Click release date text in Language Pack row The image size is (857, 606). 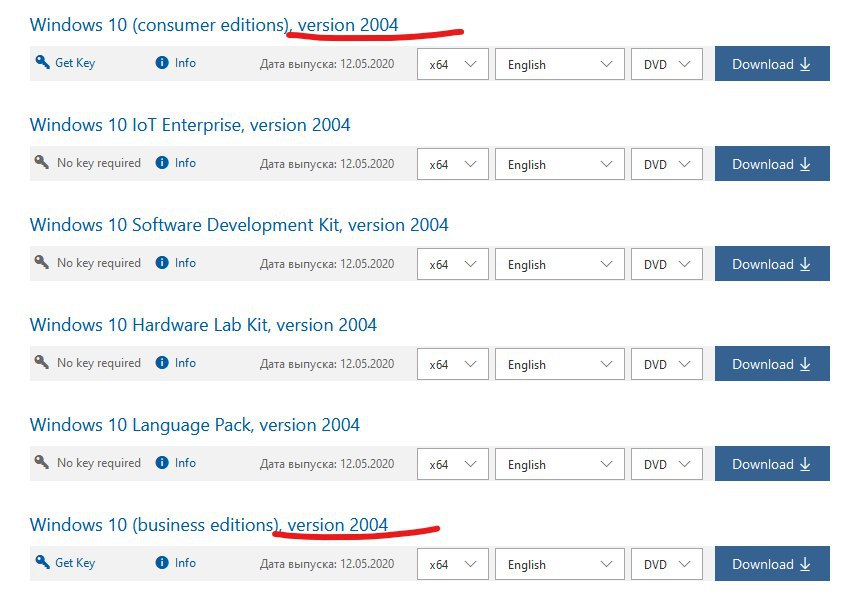[x=327, y=464]
